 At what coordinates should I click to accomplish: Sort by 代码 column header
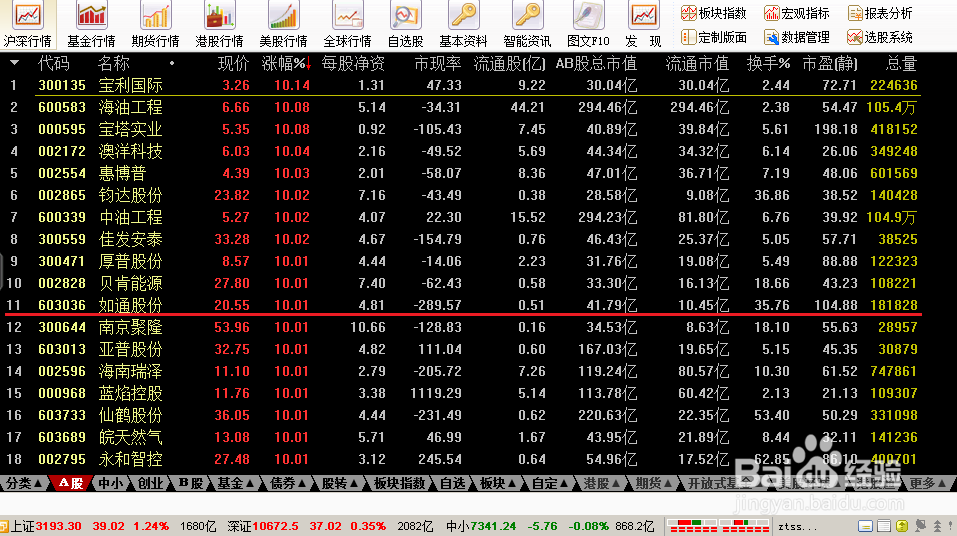coord(54,63)
